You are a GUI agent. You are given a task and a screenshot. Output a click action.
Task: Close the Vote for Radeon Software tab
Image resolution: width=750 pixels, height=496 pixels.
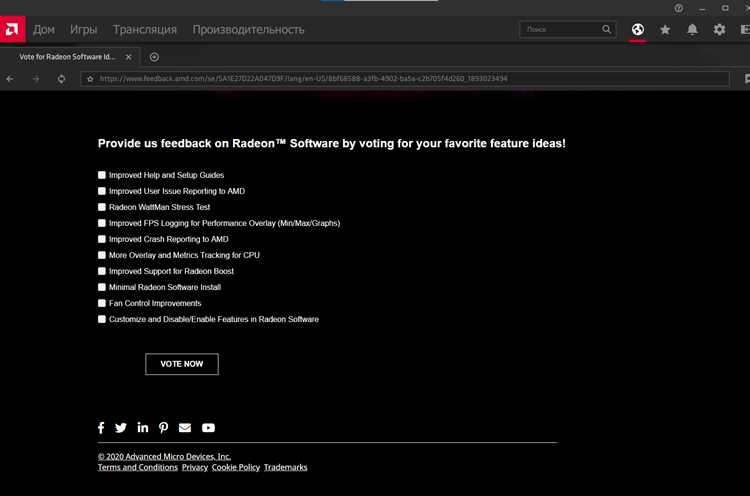point(129,57)
